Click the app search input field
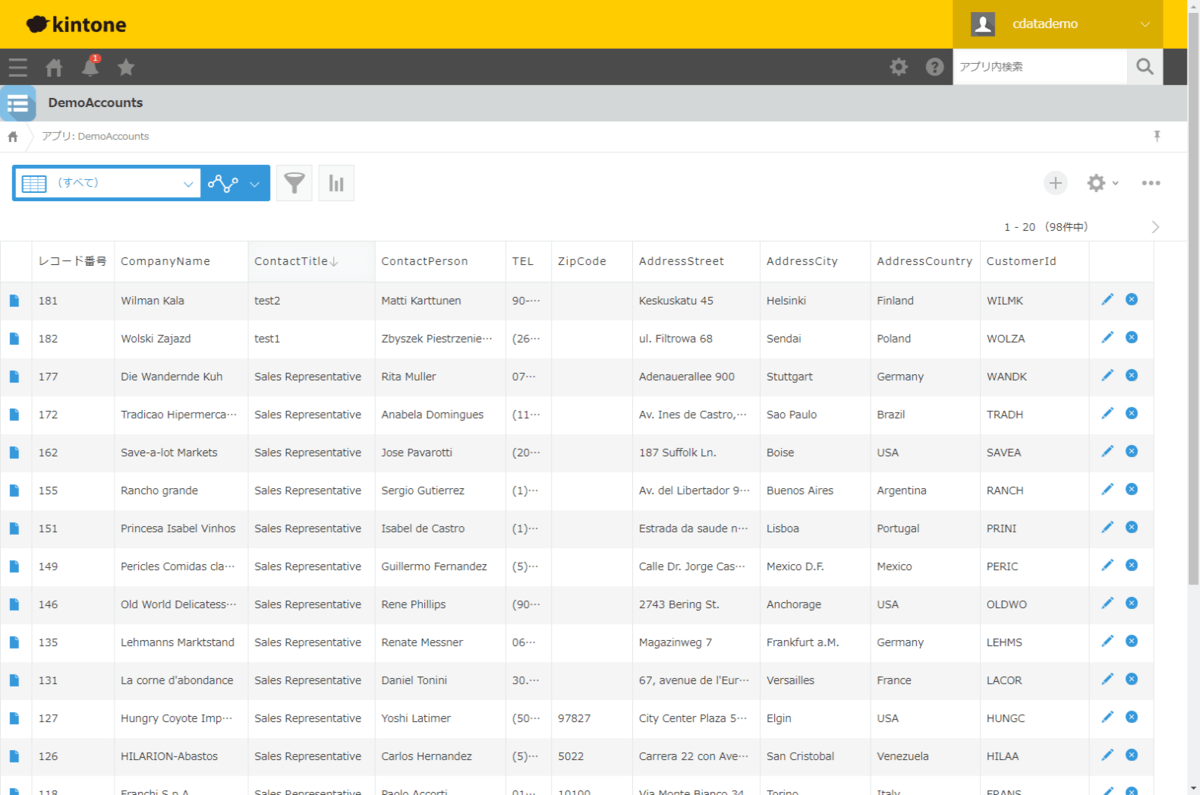The image size is (1200, 795). (1039, 67)
